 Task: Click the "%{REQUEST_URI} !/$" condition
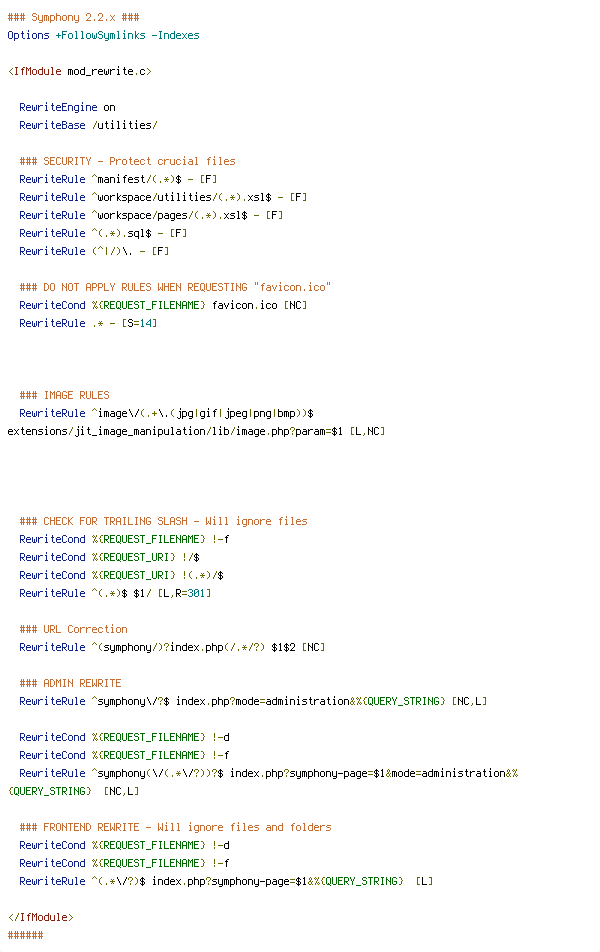109,557
